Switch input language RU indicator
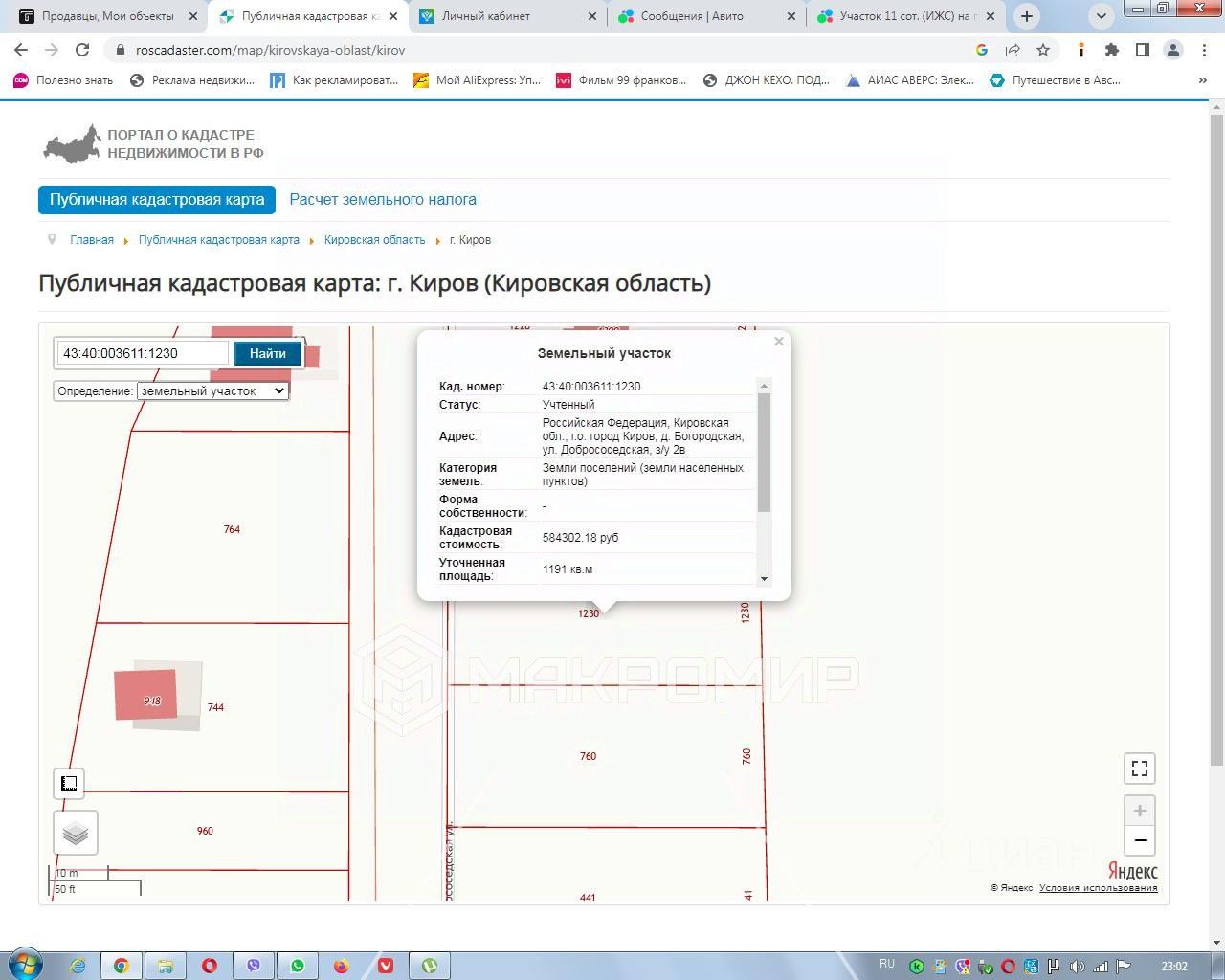1225x980 pixels. tap(887, 965)
